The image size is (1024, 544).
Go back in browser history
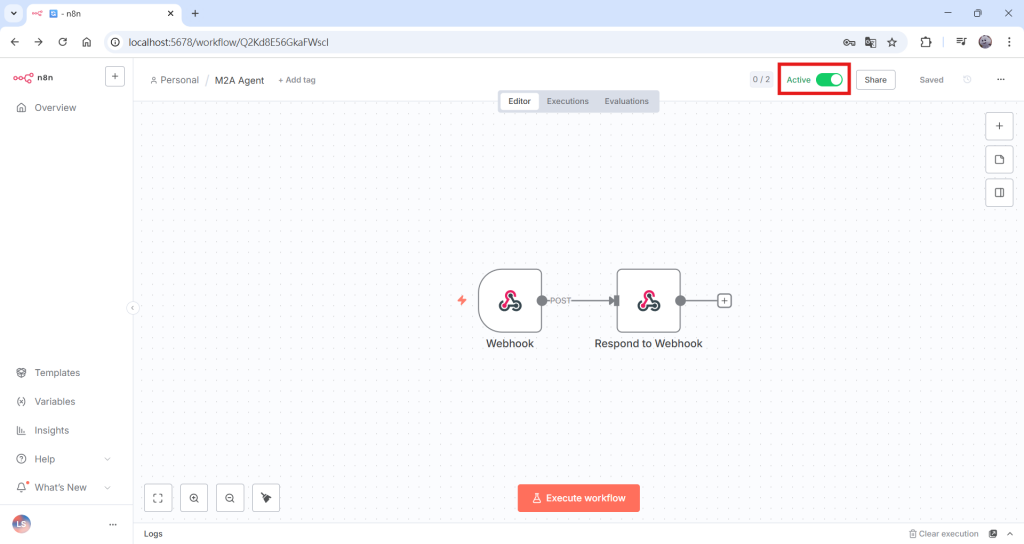pyautogui.click(x=14, y=42)
